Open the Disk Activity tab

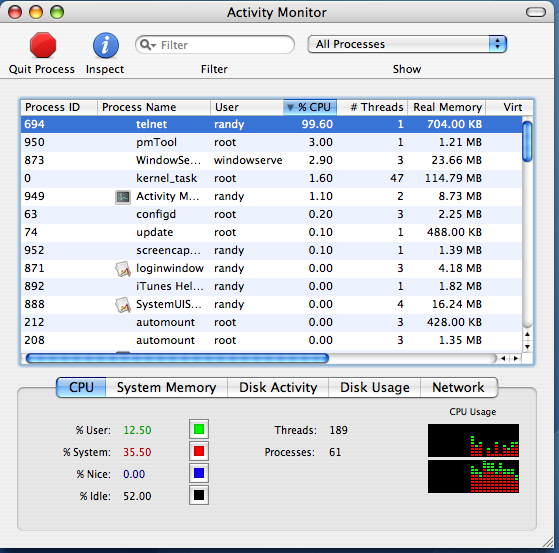[x=278, y=387]
